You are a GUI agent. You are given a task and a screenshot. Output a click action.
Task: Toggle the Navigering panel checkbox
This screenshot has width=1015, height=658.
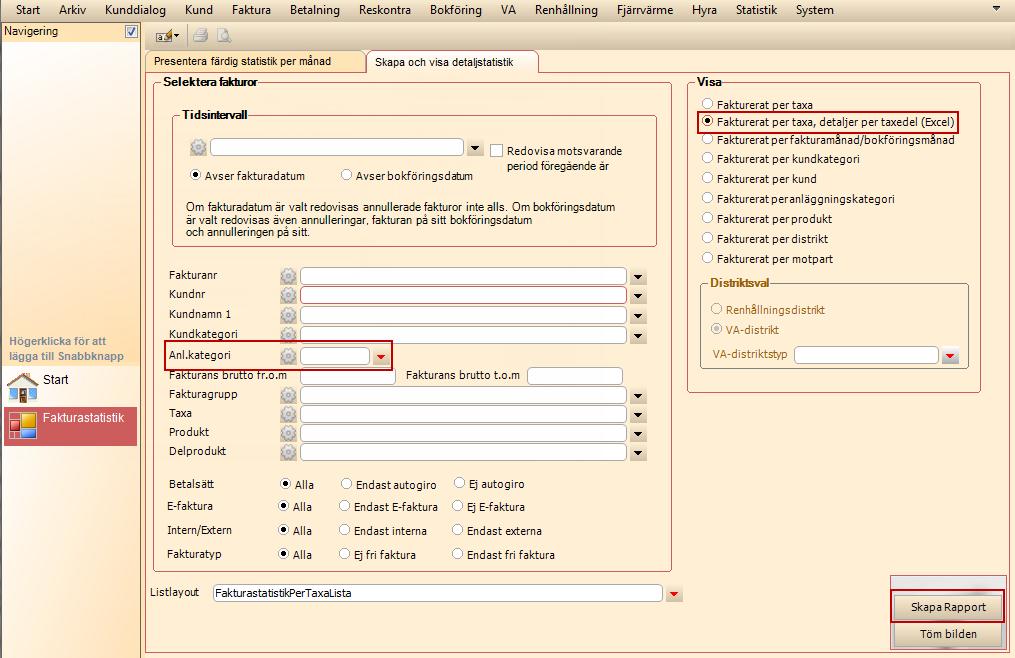(x=131, y=31)
